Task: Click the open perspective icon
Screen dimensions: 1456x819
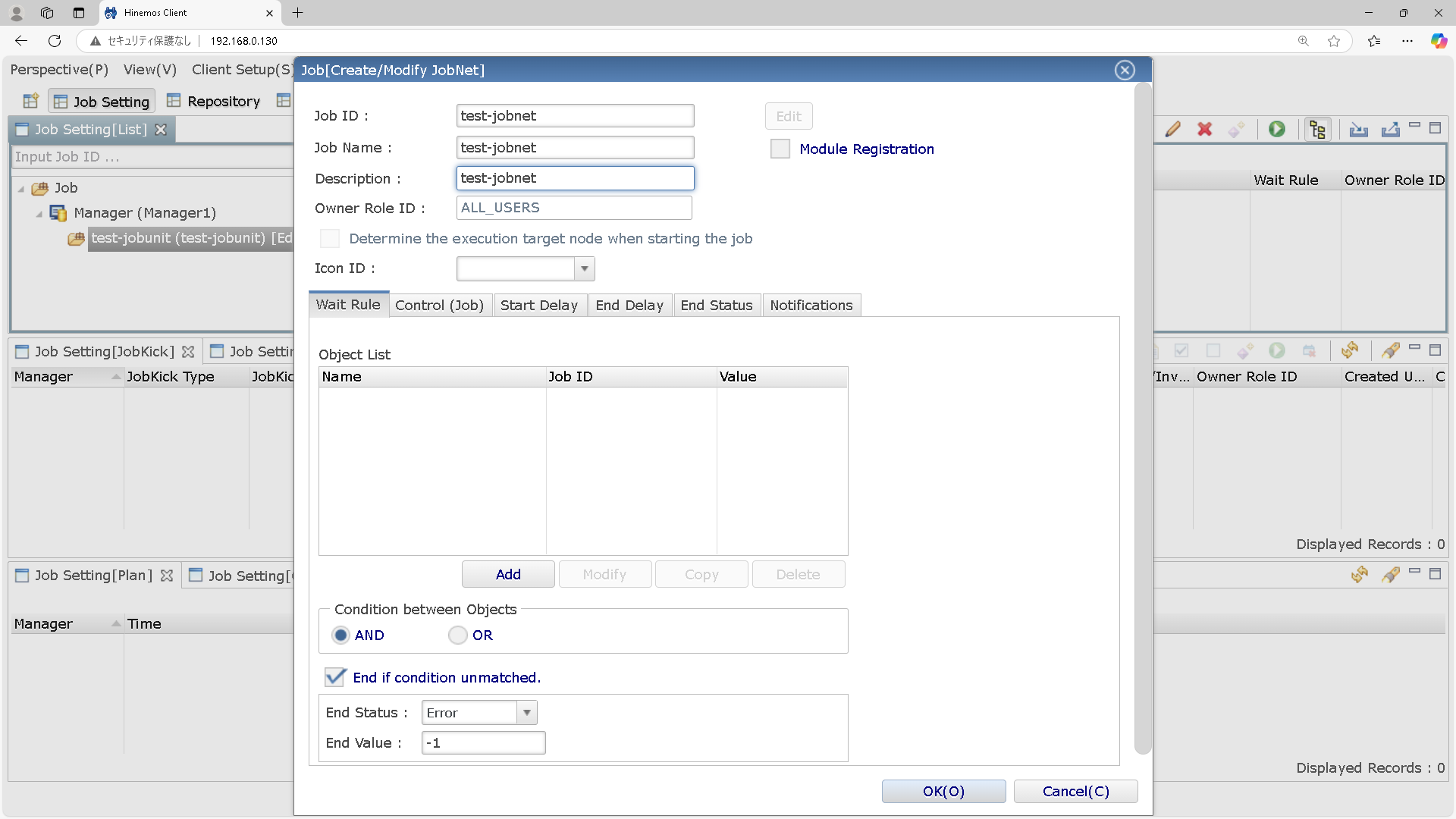Action: pyautogui.click(x=30, y=101)
